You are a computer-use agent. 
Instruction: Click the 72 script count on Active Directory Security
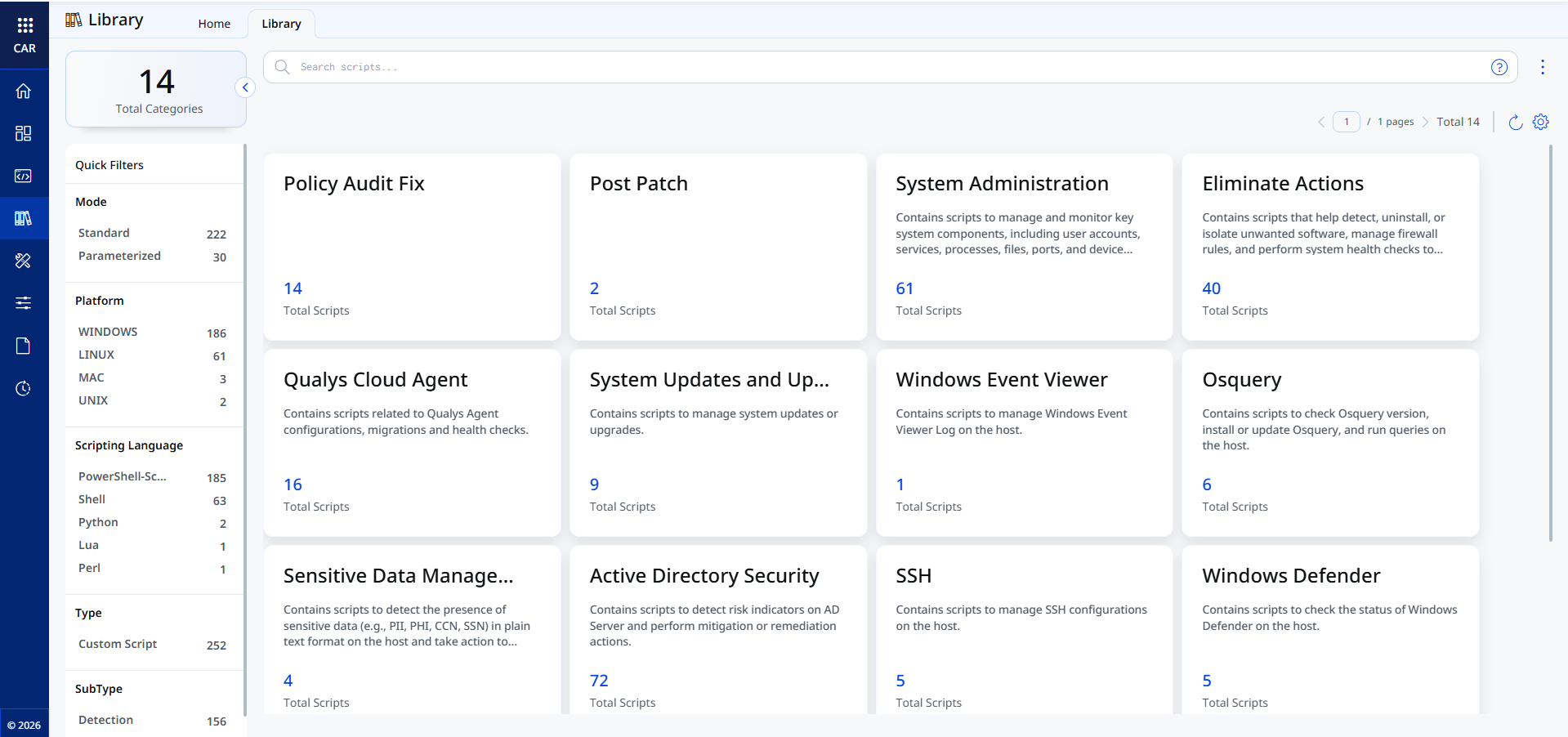coord(599,681)
